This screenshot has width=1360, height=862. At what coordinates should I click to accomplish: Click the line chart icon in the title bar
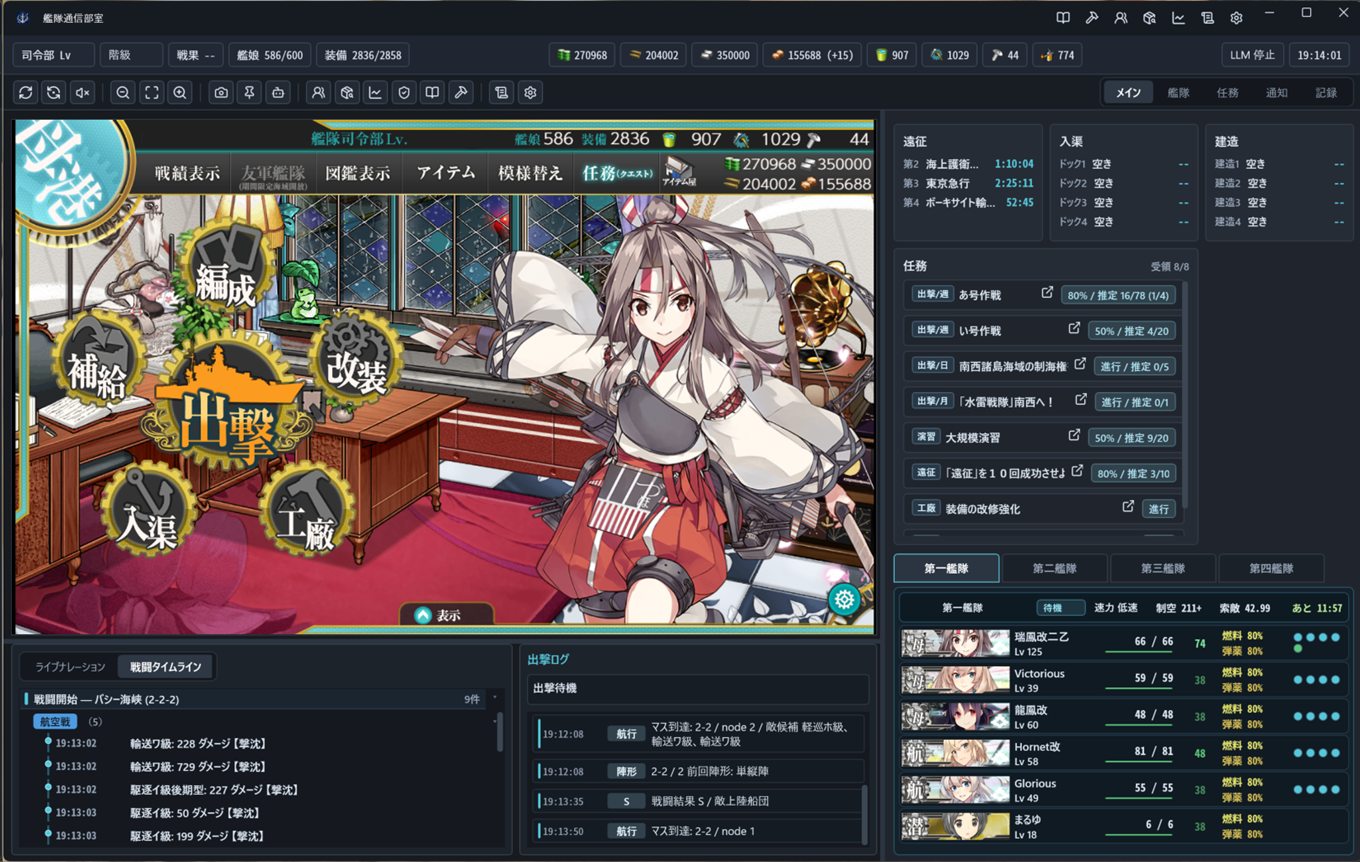coord(1179,17)
